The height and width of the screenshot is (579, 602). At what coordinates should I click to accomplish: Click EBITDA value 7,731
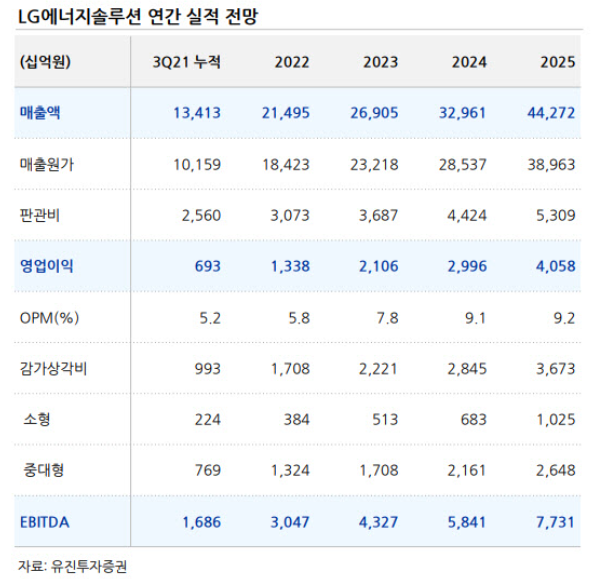tap(556, 523)
